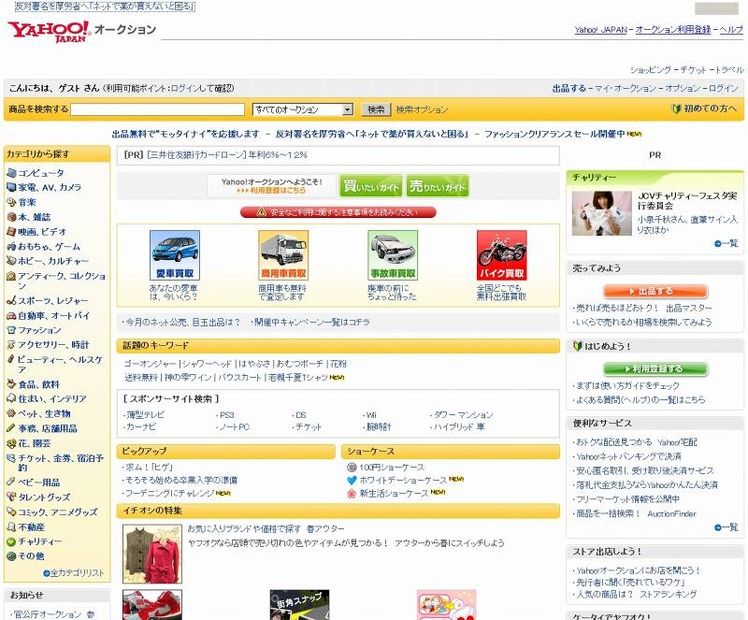Click the スポーツ、レジャー category icon
The image size is (748, 620).
(x=11, y=300)
